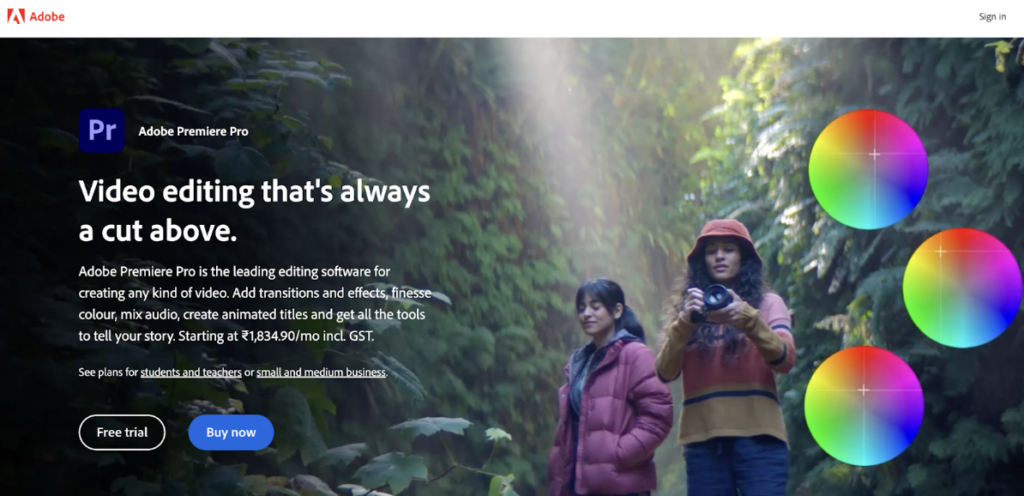Click the bottom color wheel
Image resolution: width=1024 pixels, height=496 pixels.
click(x=864, y=406)
